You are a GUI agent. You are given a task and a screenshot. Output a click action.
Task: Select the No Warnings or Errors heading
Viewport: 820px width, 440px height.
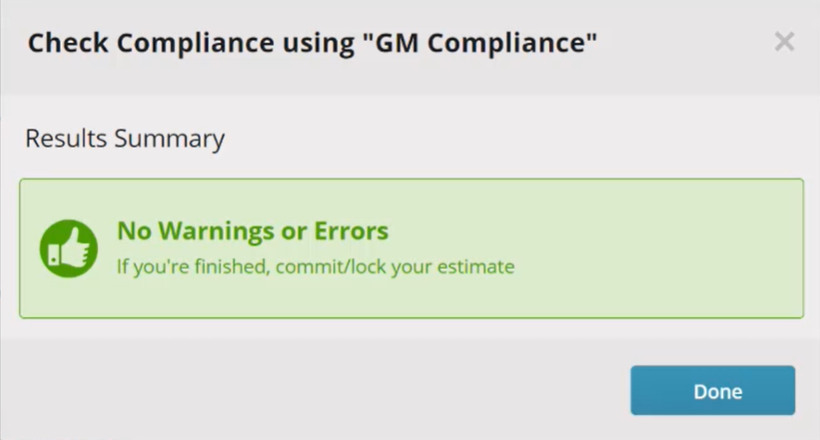(253, 231)
